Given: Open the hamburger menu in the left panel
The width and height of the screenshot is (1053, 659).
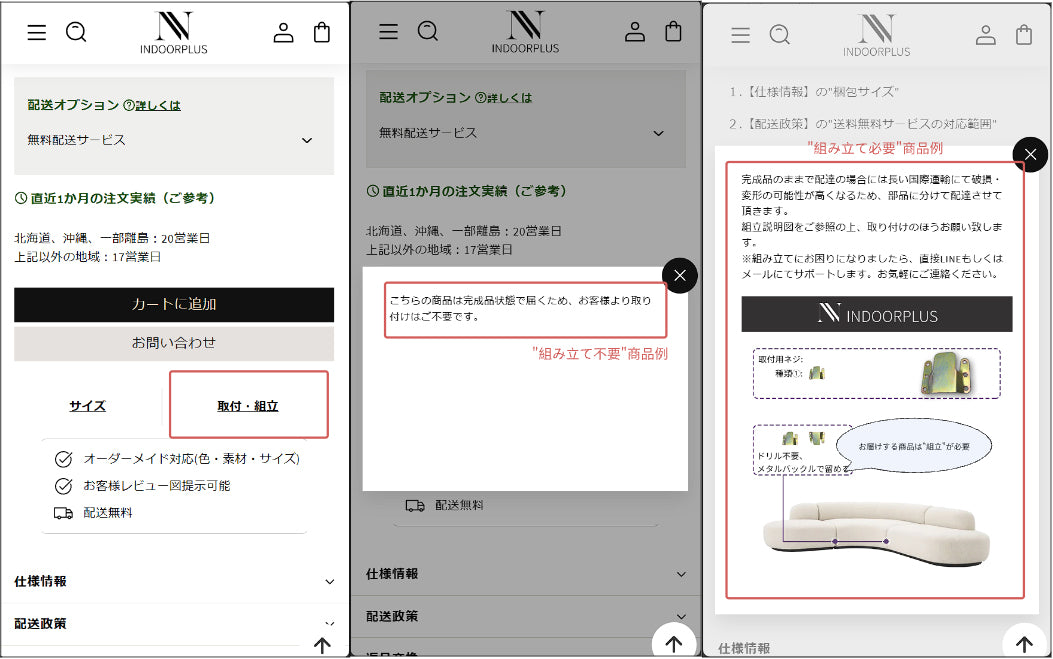Looking at the screenshot, I should [37, 32].
